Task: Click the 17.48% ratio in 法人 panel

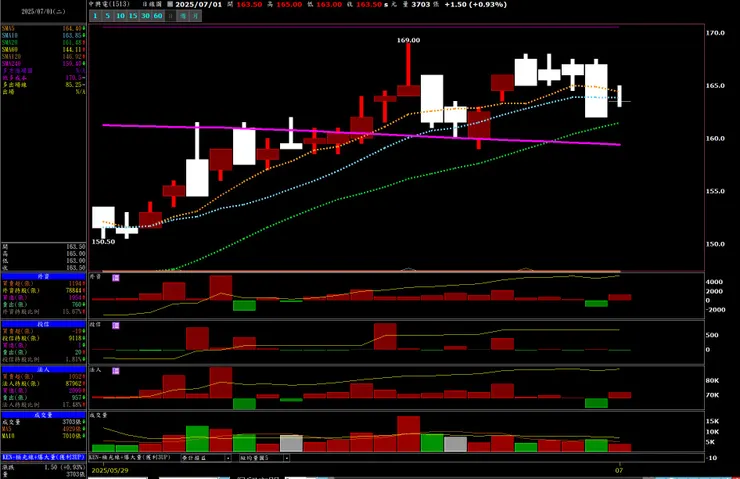Action: pos(73,405)
